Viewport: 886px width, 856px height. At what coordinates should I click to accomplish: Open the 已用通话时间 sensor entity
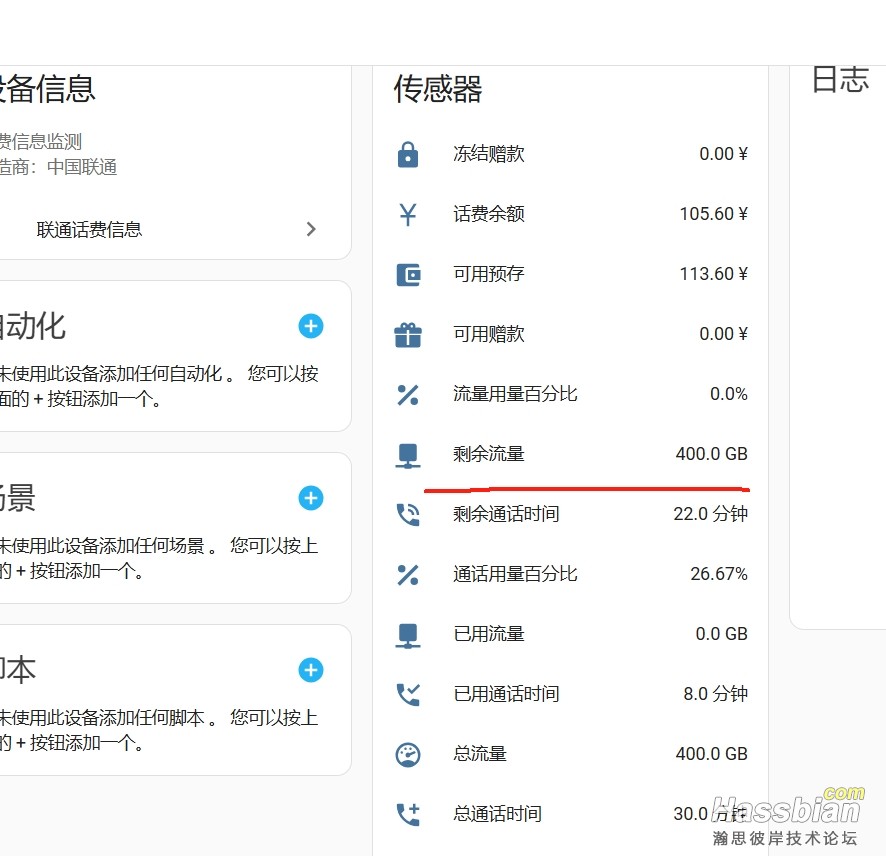click(571, 694)
